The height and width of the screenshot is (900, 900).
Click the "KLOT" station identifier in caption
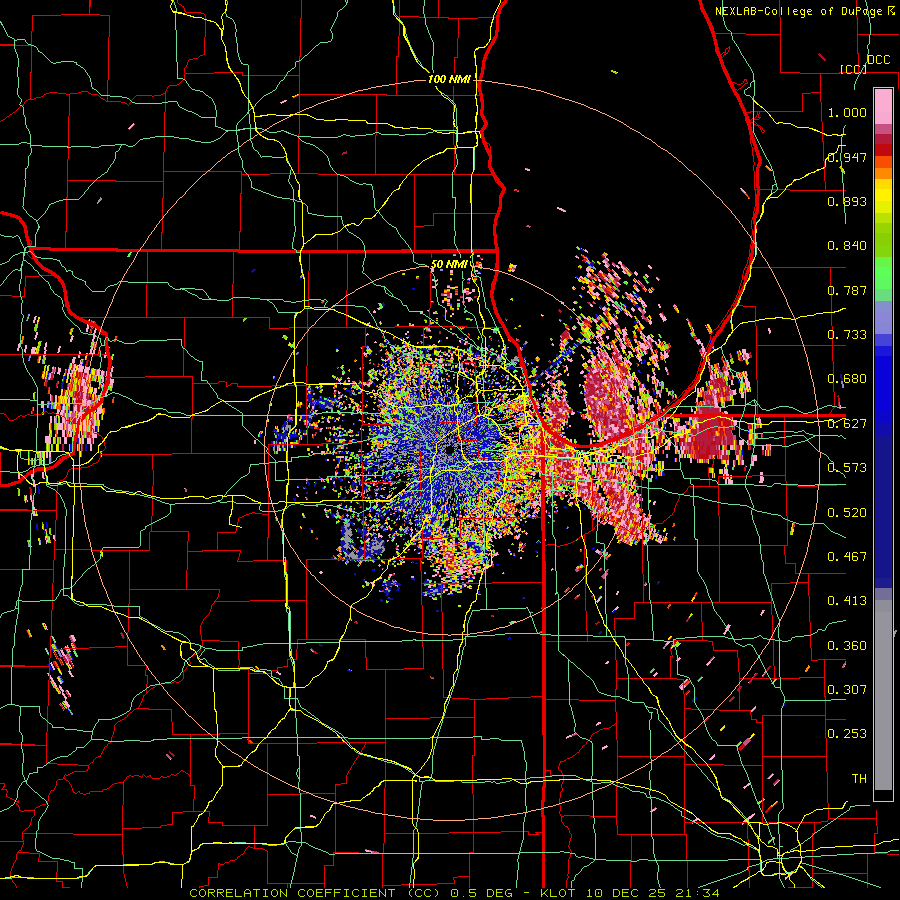(x=557, y=893)
